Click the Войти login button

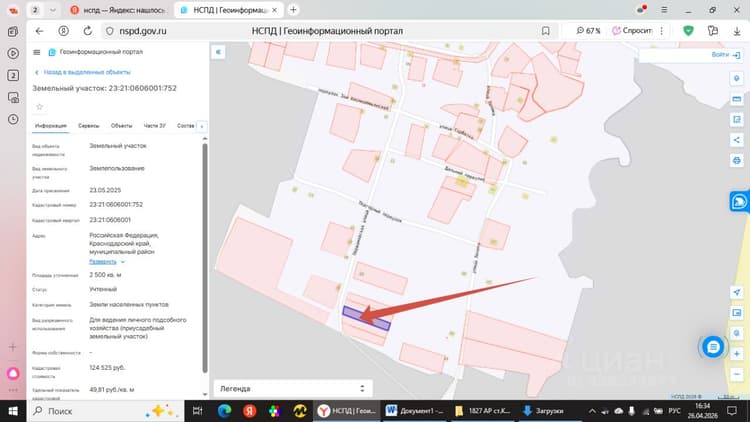(x=725, y=55)
